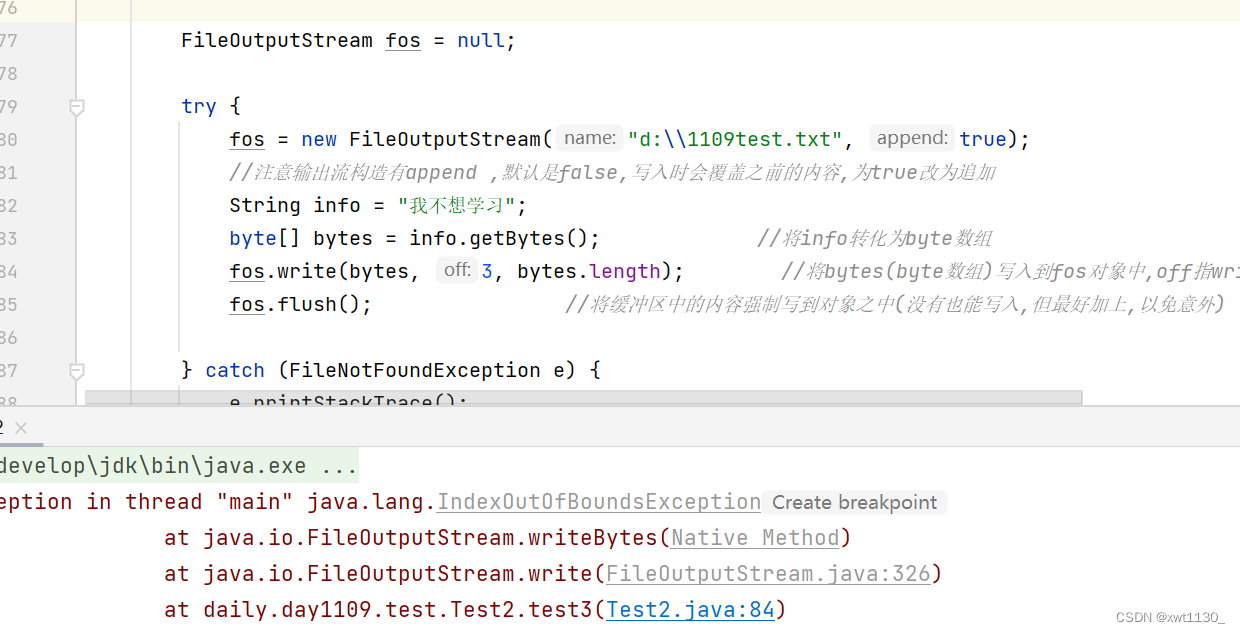Collapse the catch block fold marker

click(x=77, y=370)
